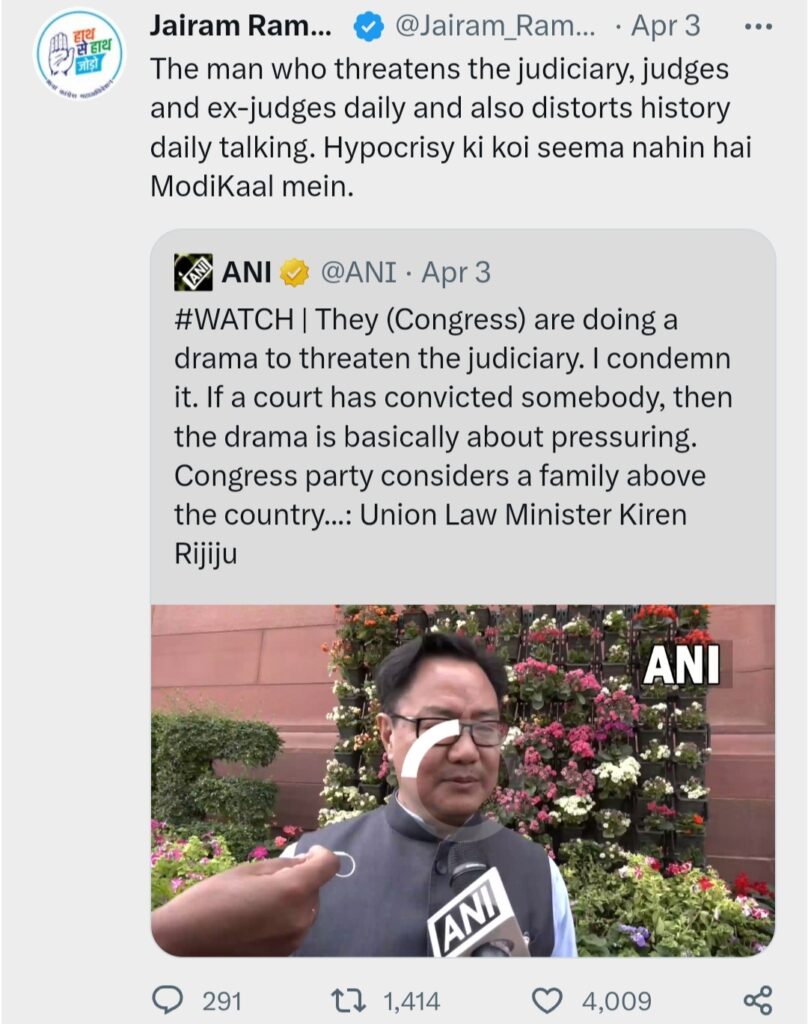Screen dimensions: 808x1024
Task: Reply using the comment bubble icon
Action: 167,1000
